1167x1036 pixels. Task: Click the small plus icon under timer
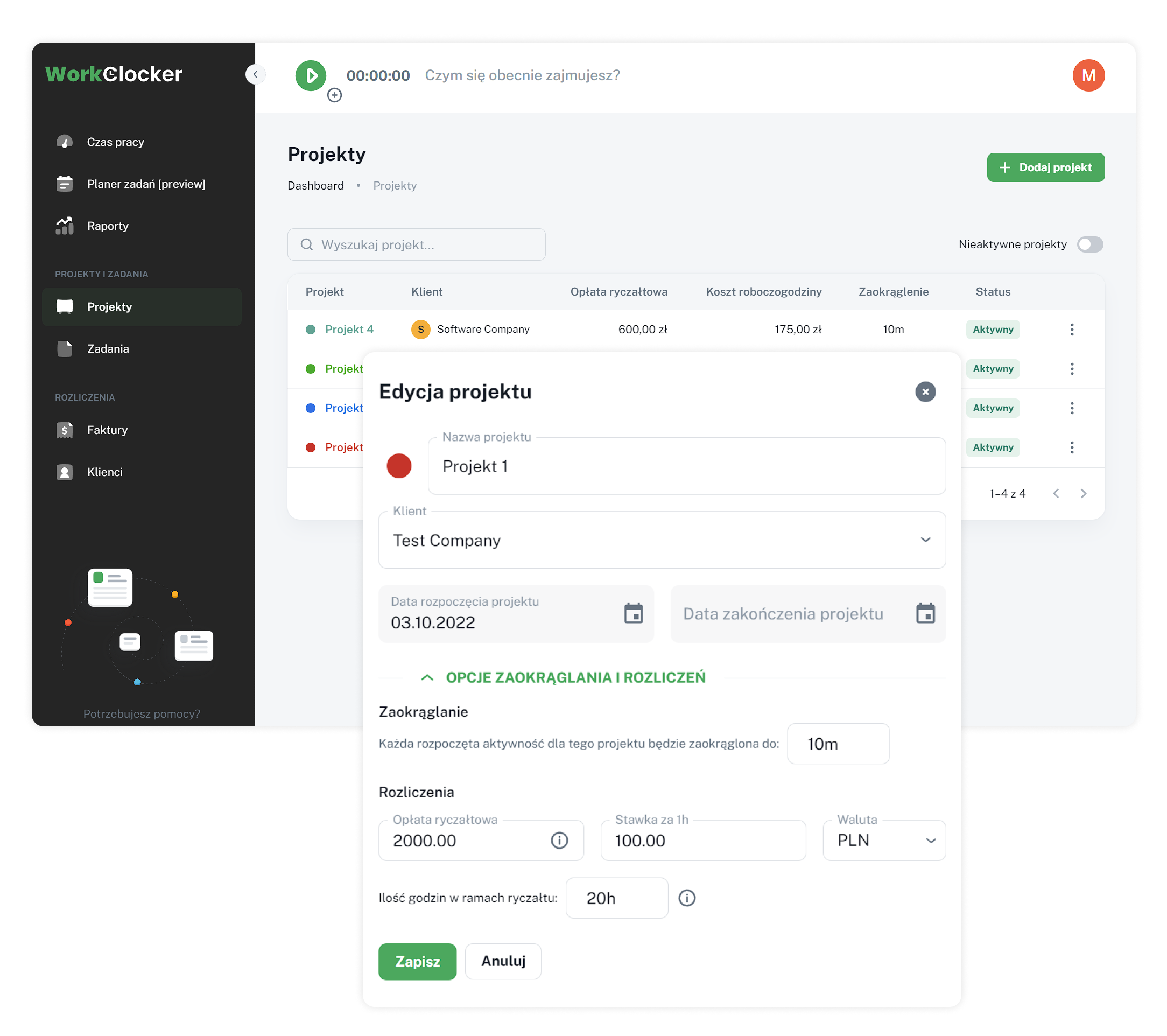click(335, 95)
